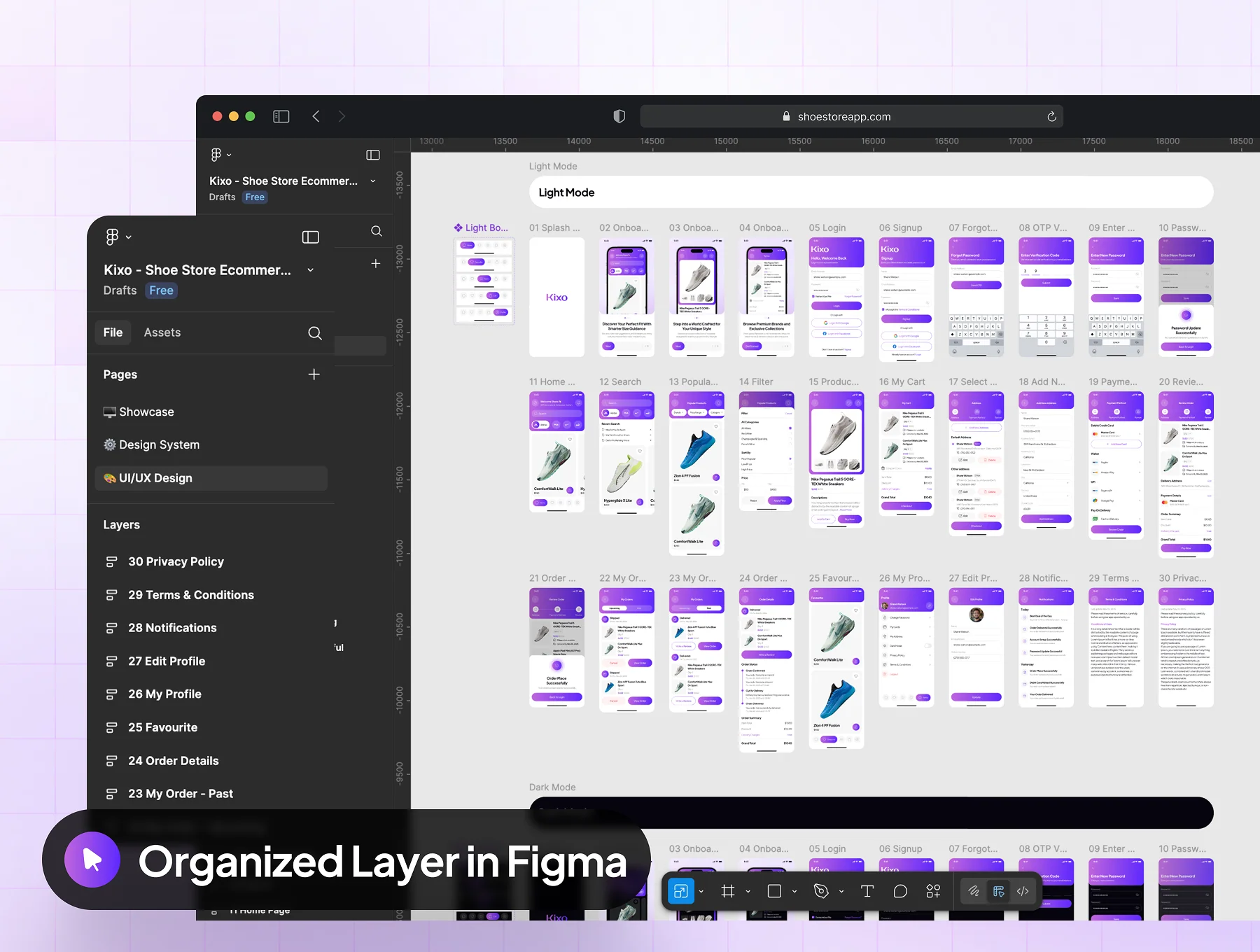The width and height of the screenshot is (1260, 952).
Task: Select the Pen tool
Action: point(821,891)
